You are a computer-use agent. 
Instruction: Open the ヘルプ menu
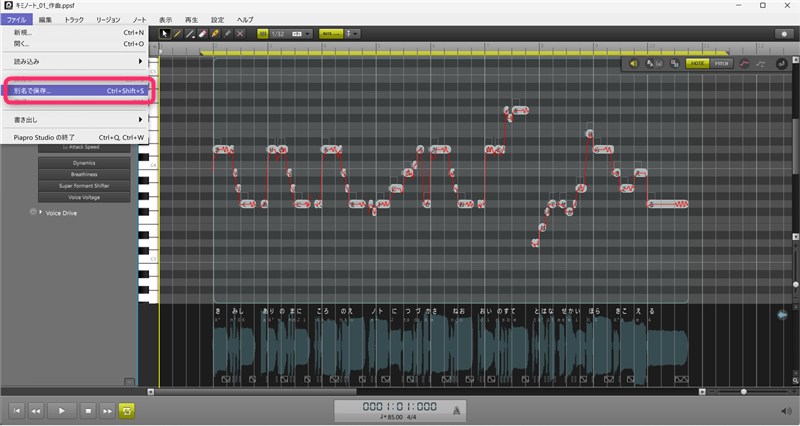pos(245,19)
